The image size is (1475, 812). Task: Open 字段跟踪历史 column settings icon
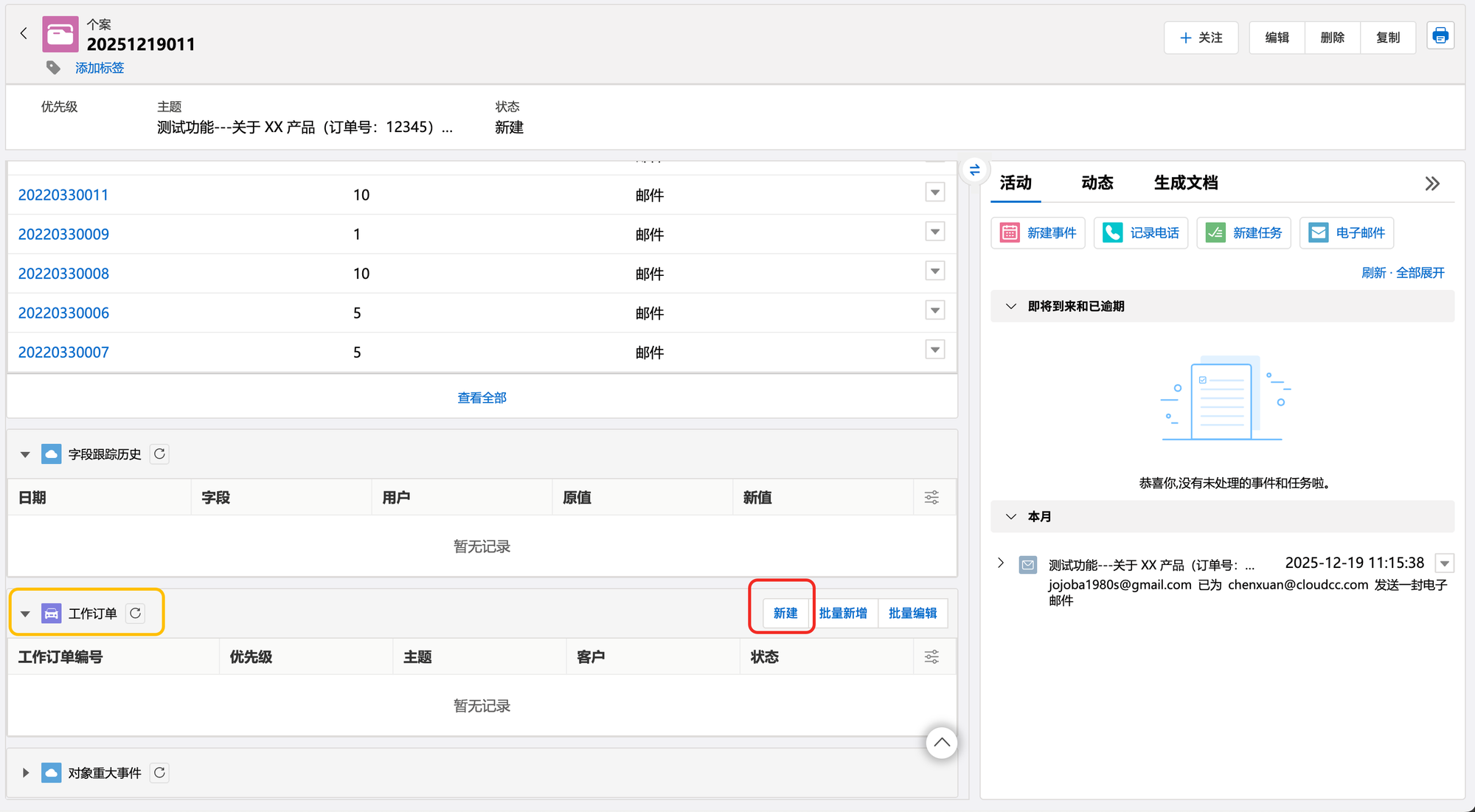(x=931, y=497)
